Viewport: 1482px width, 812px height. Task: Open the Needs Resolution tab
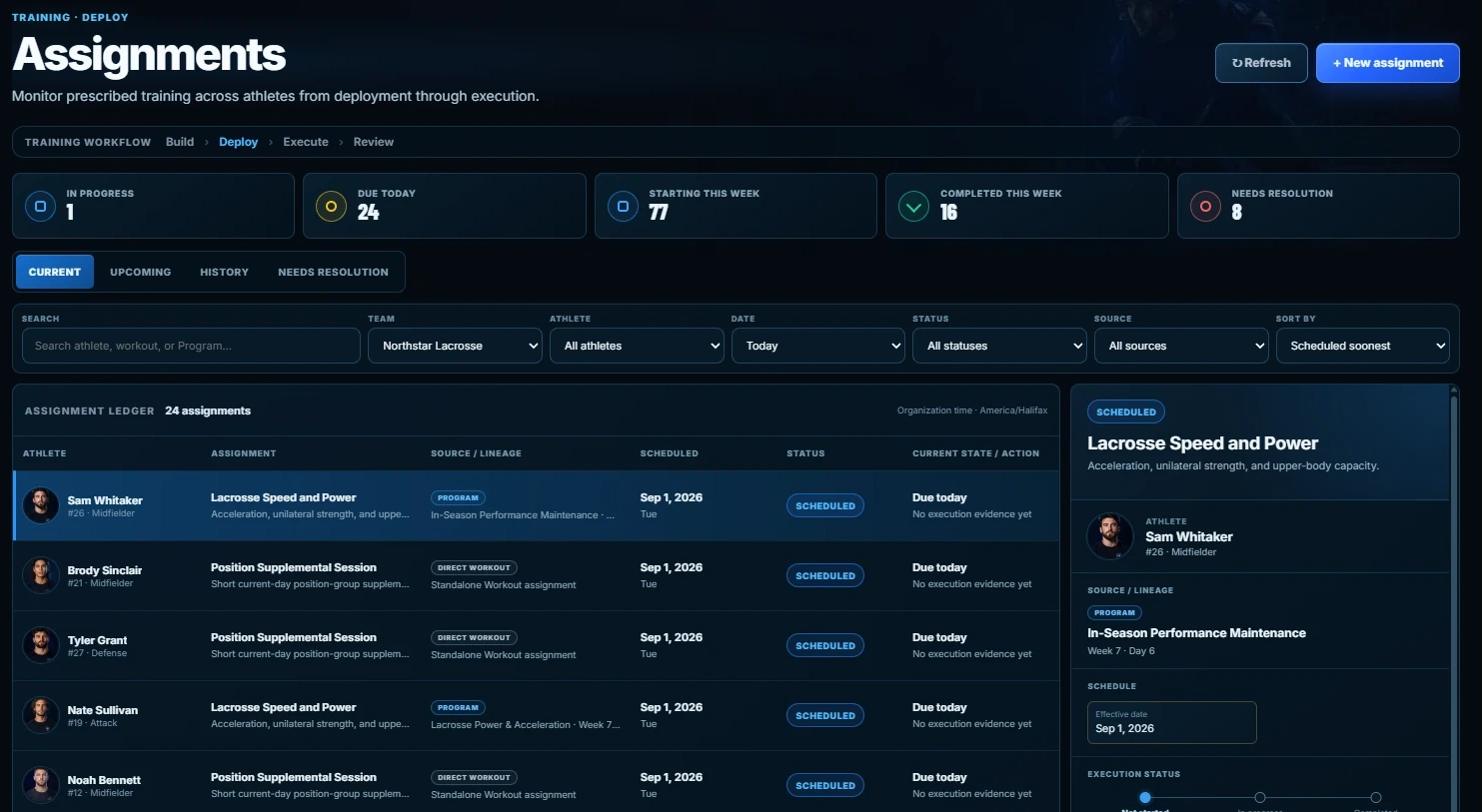(x=333, y=272)
